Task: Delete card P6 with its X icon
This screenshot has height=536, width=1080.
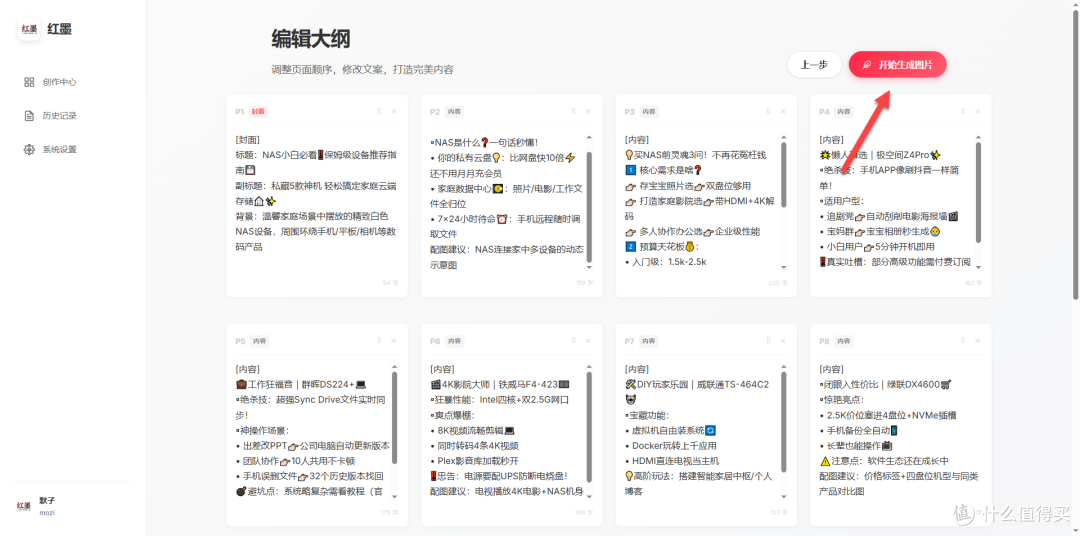Action: coord(588,340)
